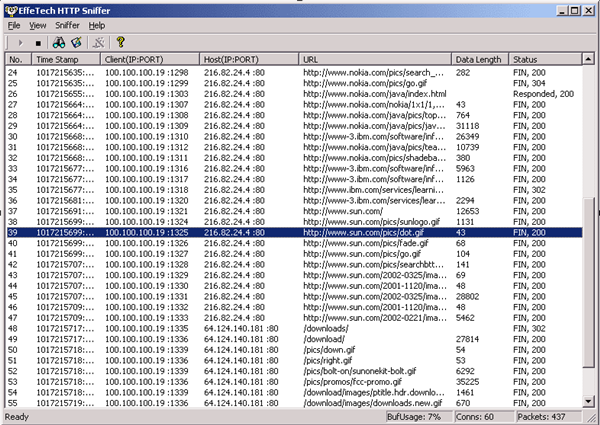Click the greyed-out toolbar icon beside the question mark
This screenshot has width=600, height=425.
coord(99,43)
